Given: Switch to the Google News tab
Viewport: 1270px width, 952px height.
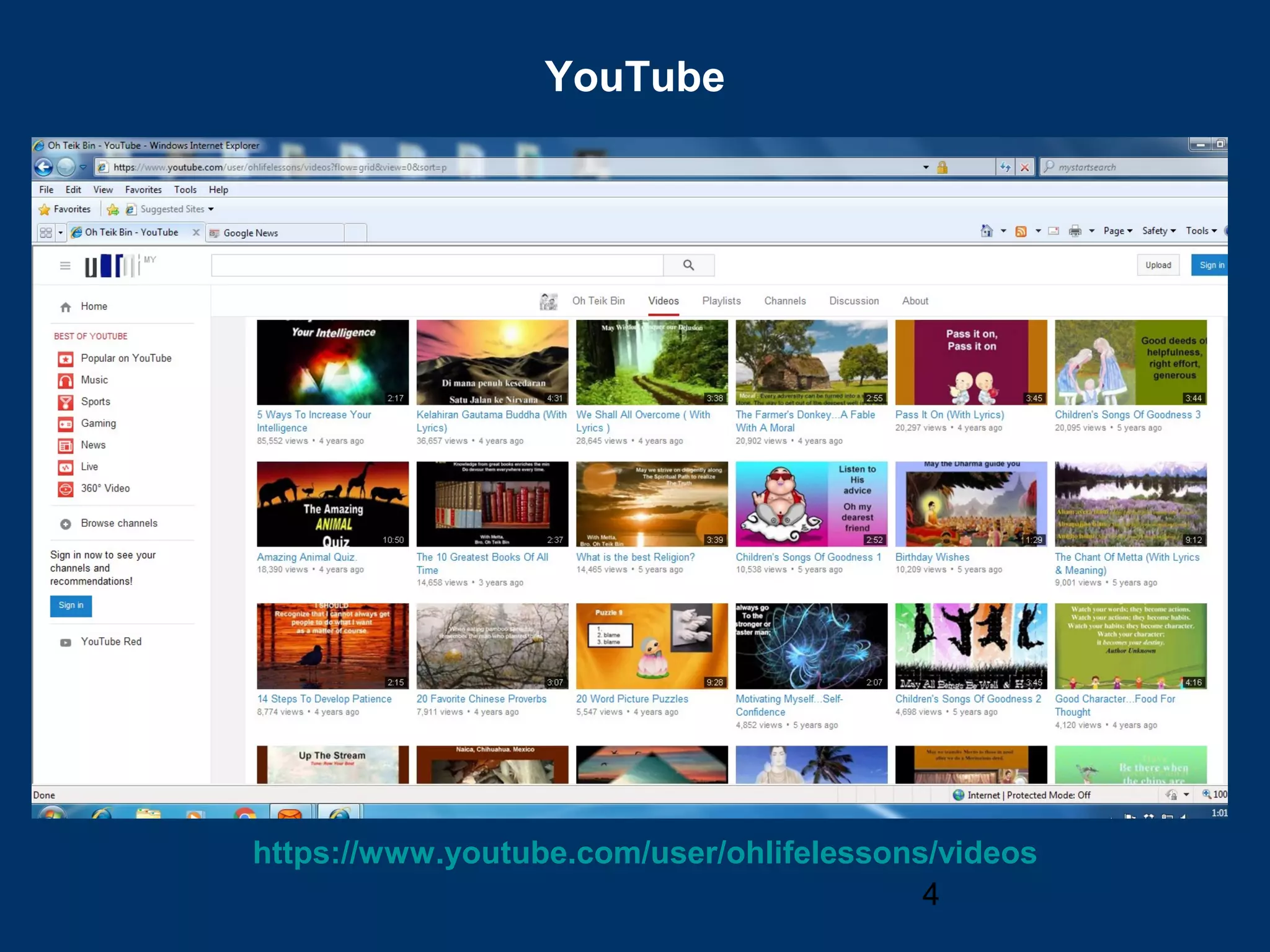Looking at the screenshot, I should (x=275, y=233).
